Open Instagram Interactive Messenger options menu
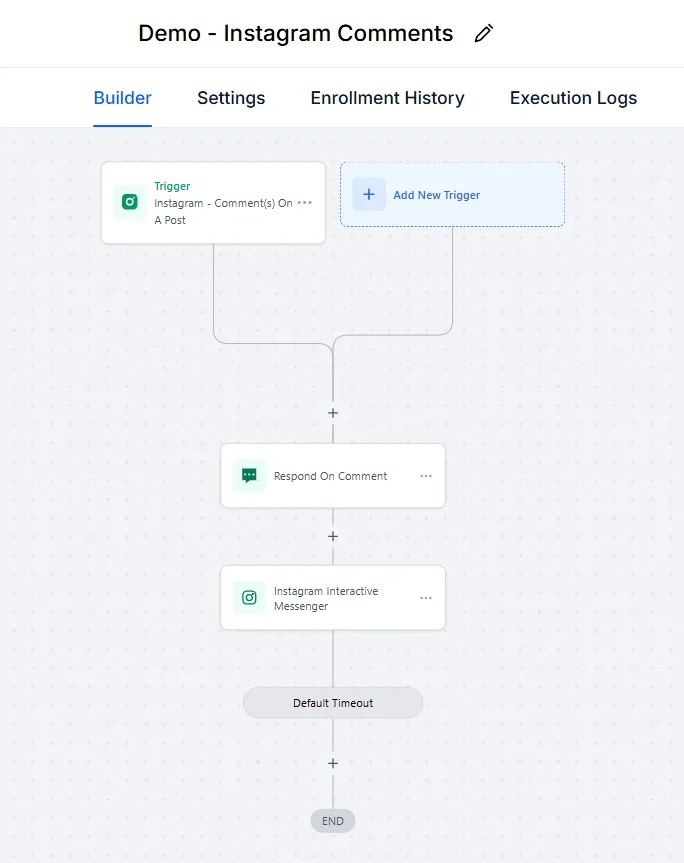The width and height of the screenshot is (684, 863). [426, 598]
